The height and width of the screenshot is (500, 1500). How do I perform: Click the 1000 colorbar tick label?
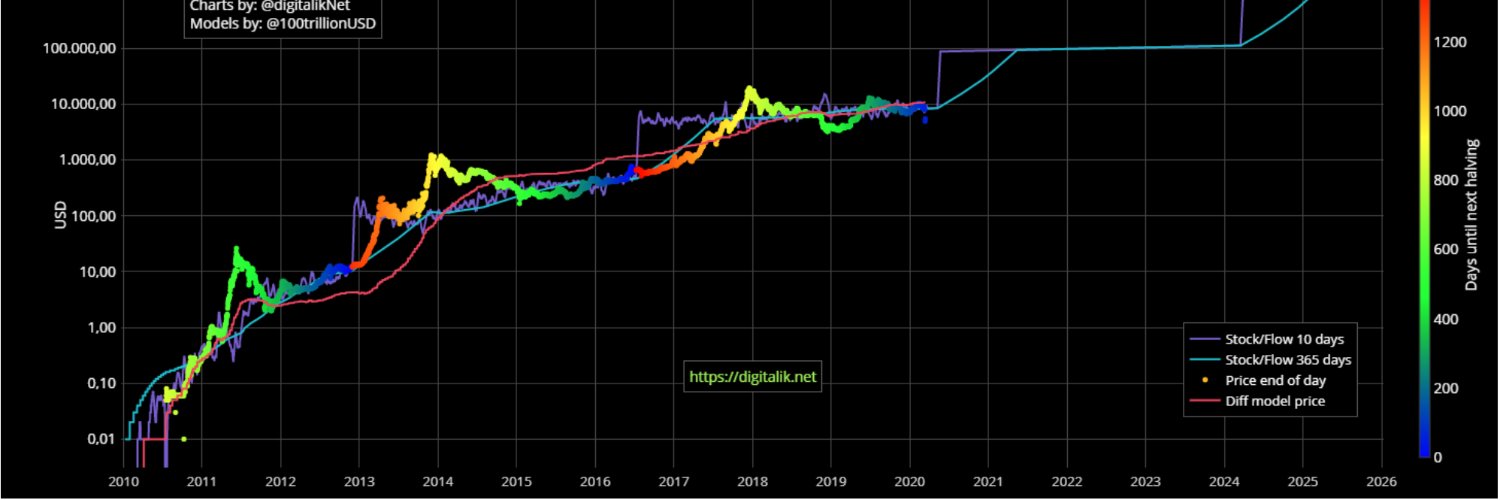(1451, 111)
